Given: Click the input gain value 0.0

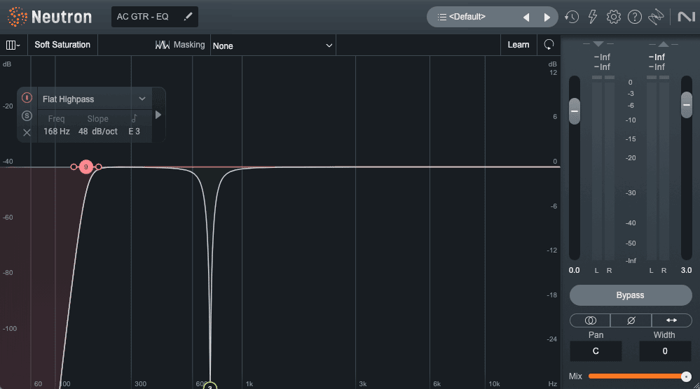Looking at the screenshot, I should [574, 270].
